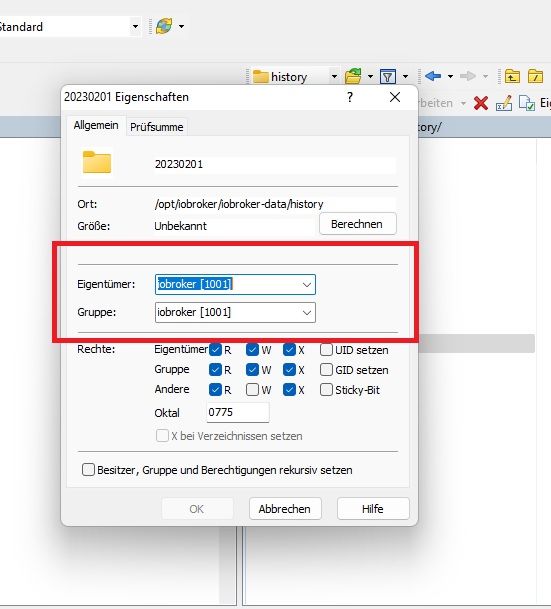This screenshot has width=551, height=609.
Task: Toggle Andere R permission checkbox
Action: pos(215,390)
